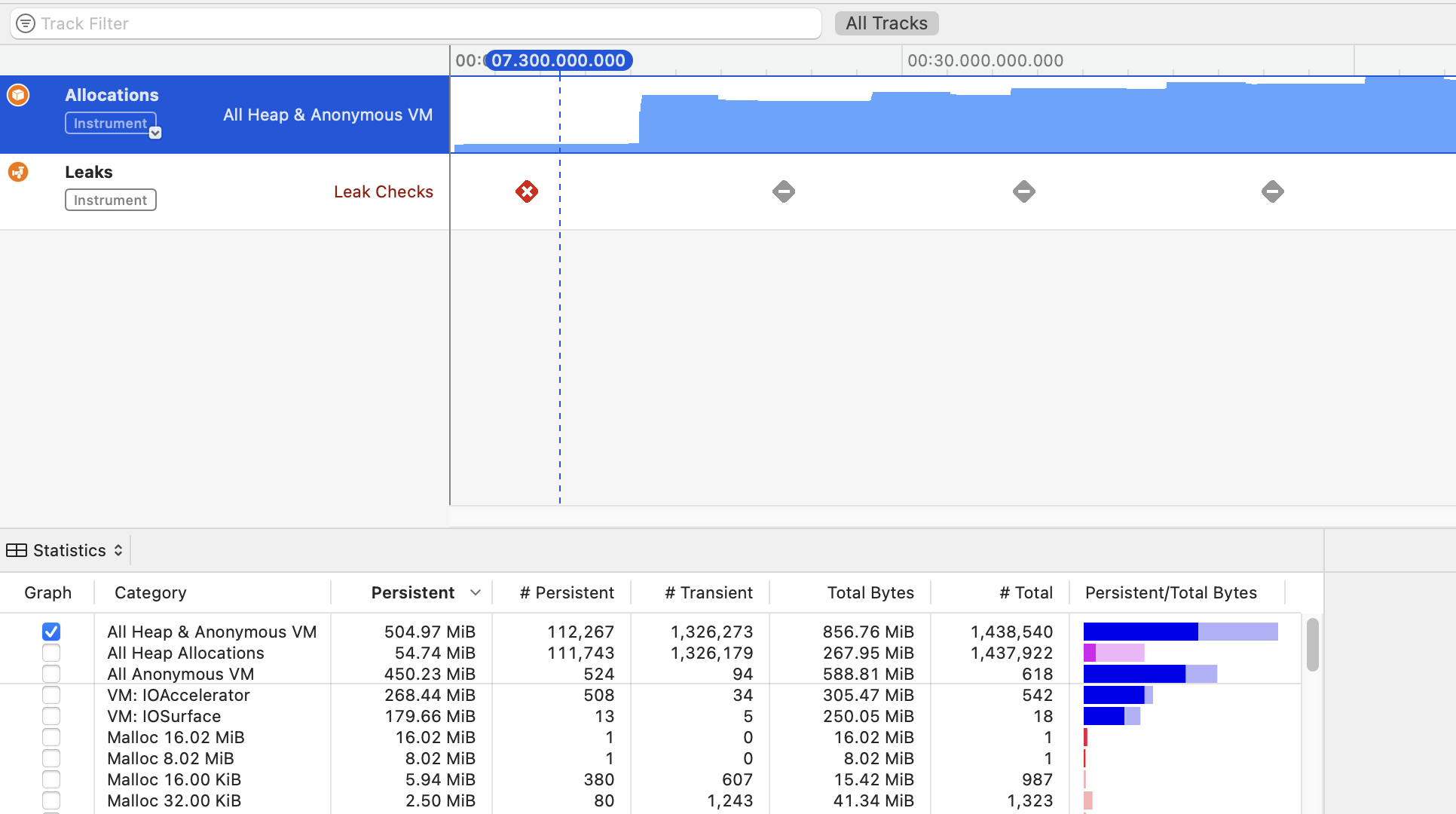This screenshot has height=814, width=1456.
Task: Click the Leaks Instrument badge button
Action: tap(111, 200)
